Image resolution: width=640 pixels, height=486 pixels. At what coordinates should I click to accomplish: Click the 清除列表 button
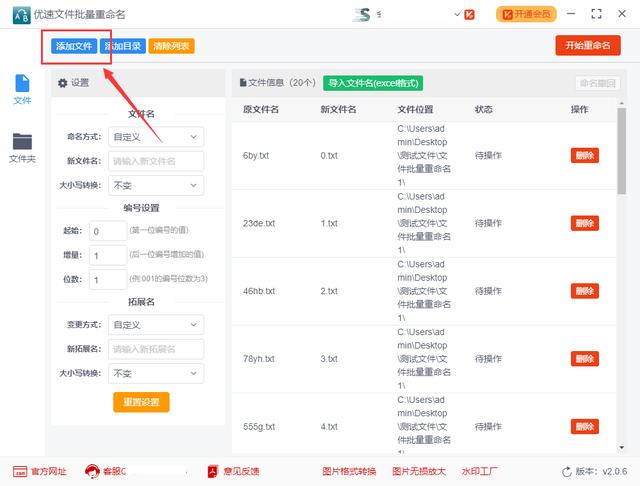click(171, 46)
